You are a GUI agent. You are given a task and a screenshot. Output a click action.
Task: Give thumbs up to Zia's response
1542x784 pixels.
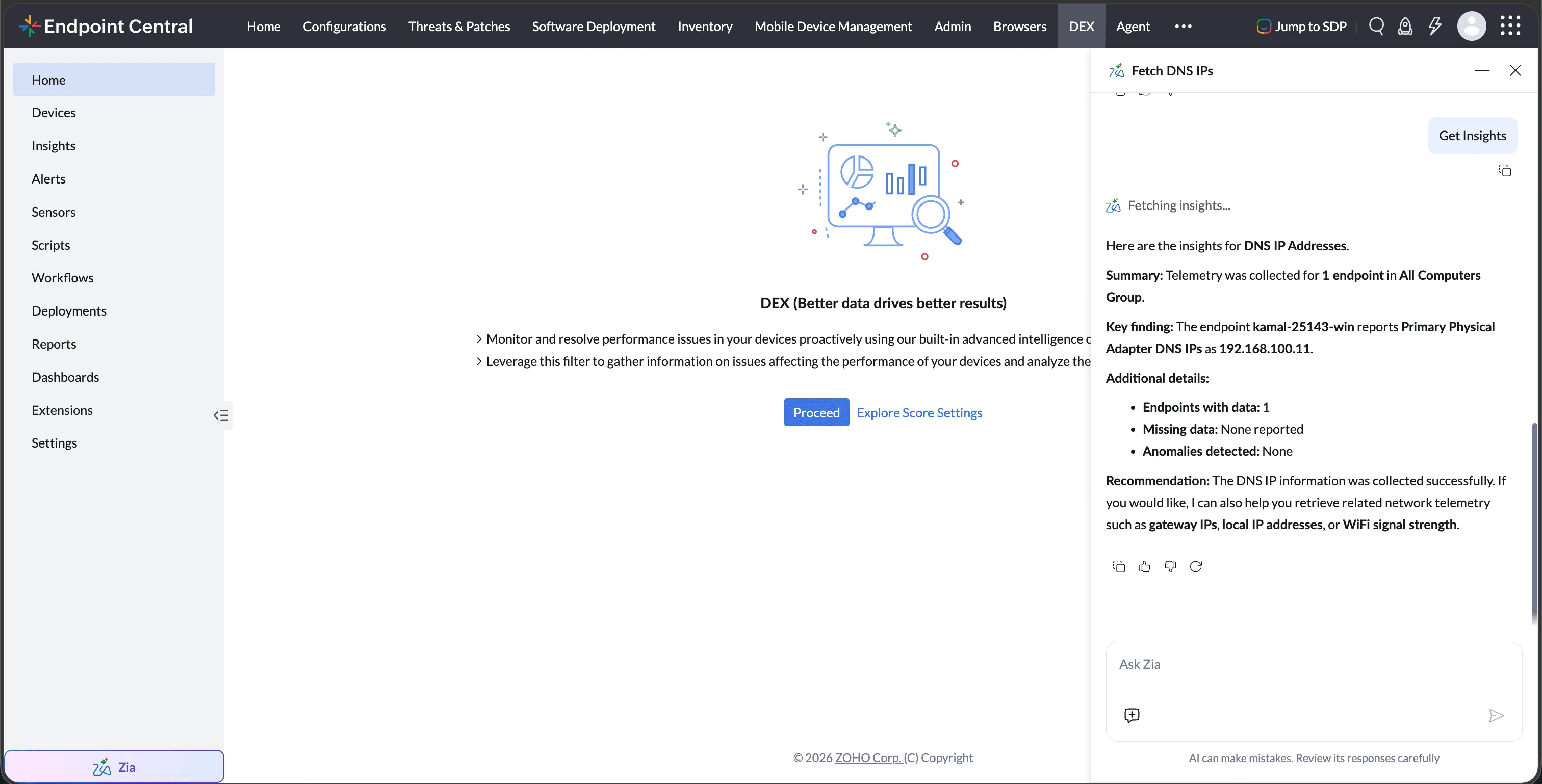tap(1145, 567)
